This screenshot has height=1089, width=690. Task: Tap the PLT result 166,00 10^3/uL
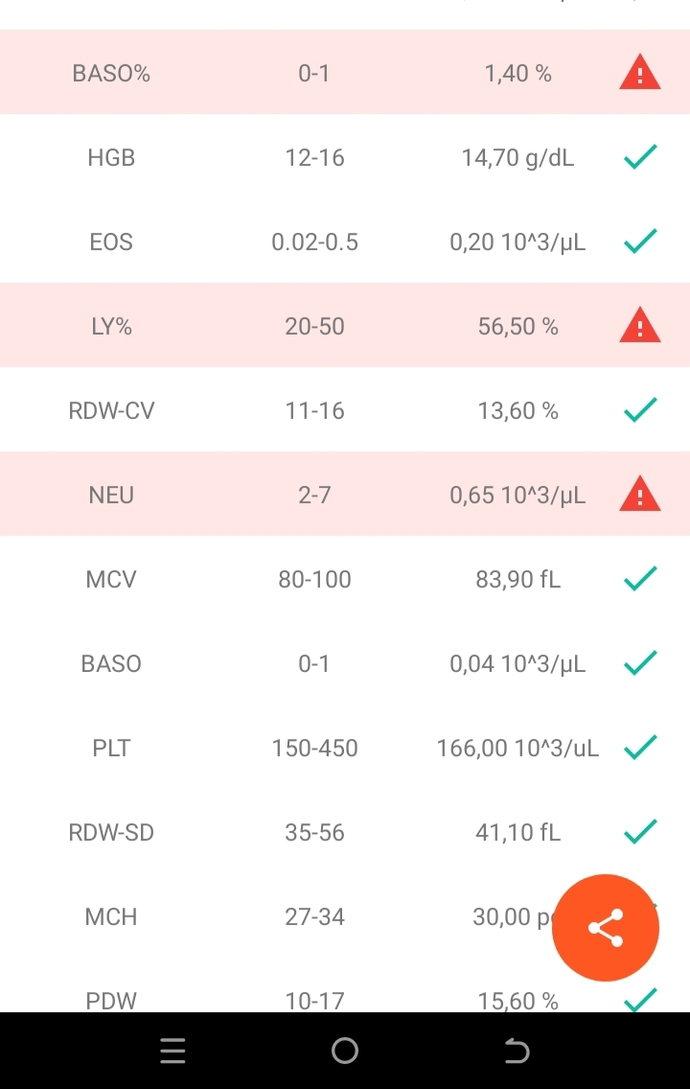coord(518,748)
